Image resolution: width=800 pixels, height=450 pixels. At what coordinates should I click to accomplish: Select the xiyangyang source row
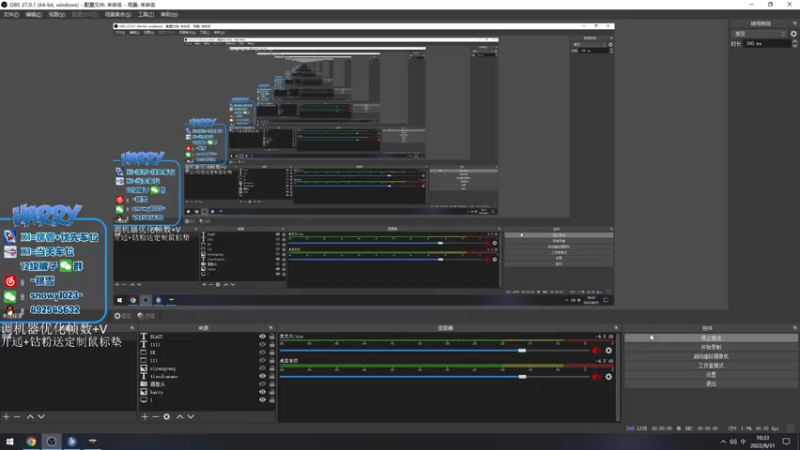tap(207, 368)
